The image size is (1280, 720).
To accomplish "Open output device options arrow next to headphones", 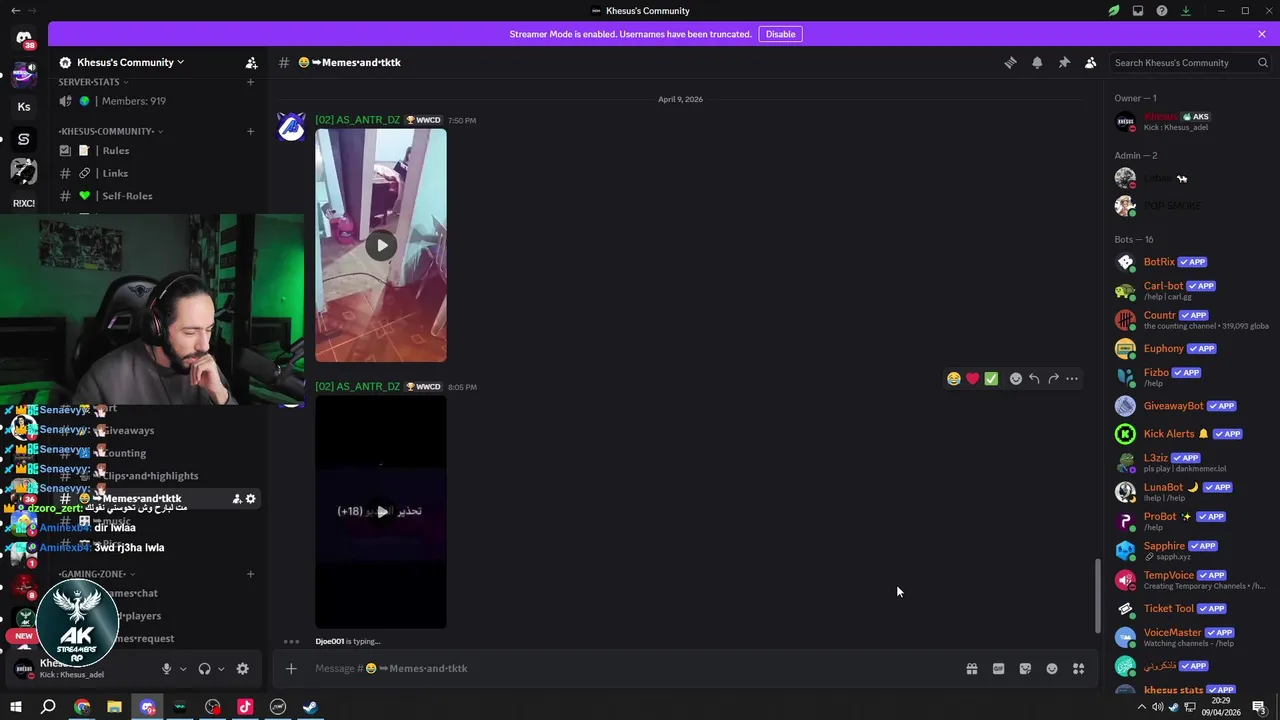I will tap(221, 669).
